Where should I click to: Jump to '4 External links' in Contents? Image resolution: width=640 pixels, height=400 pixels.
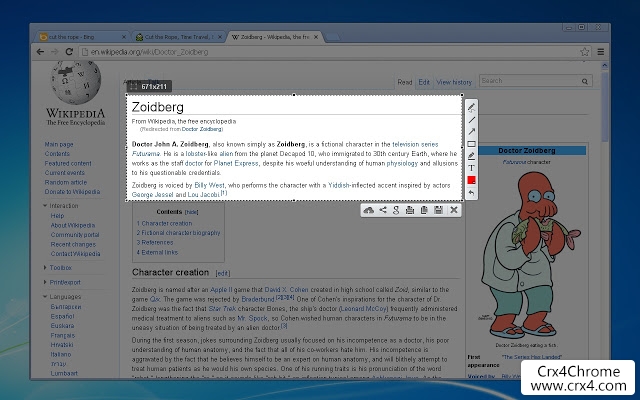pos(157,252)
